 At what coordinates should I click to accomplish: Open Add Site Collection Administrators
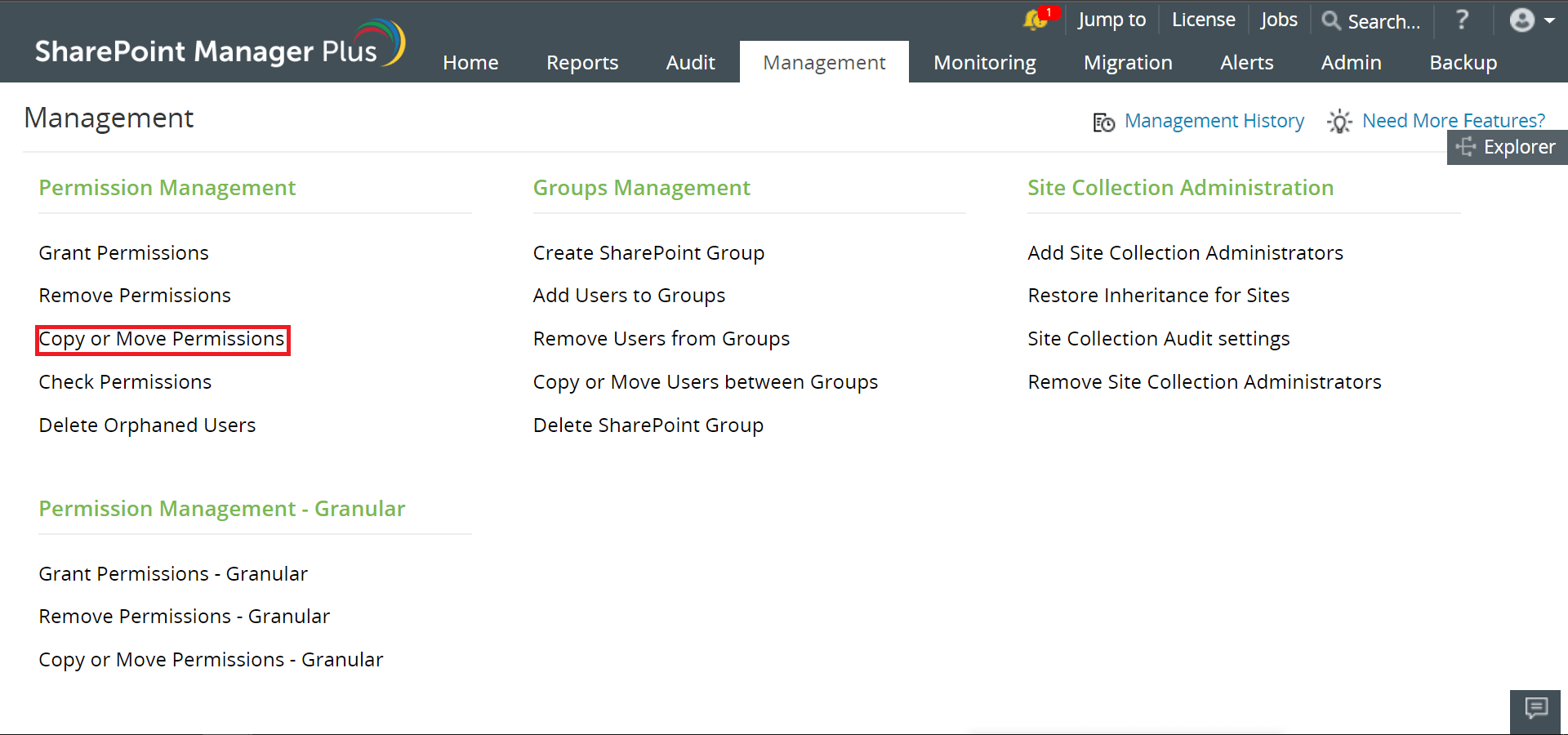[1185, 253]
